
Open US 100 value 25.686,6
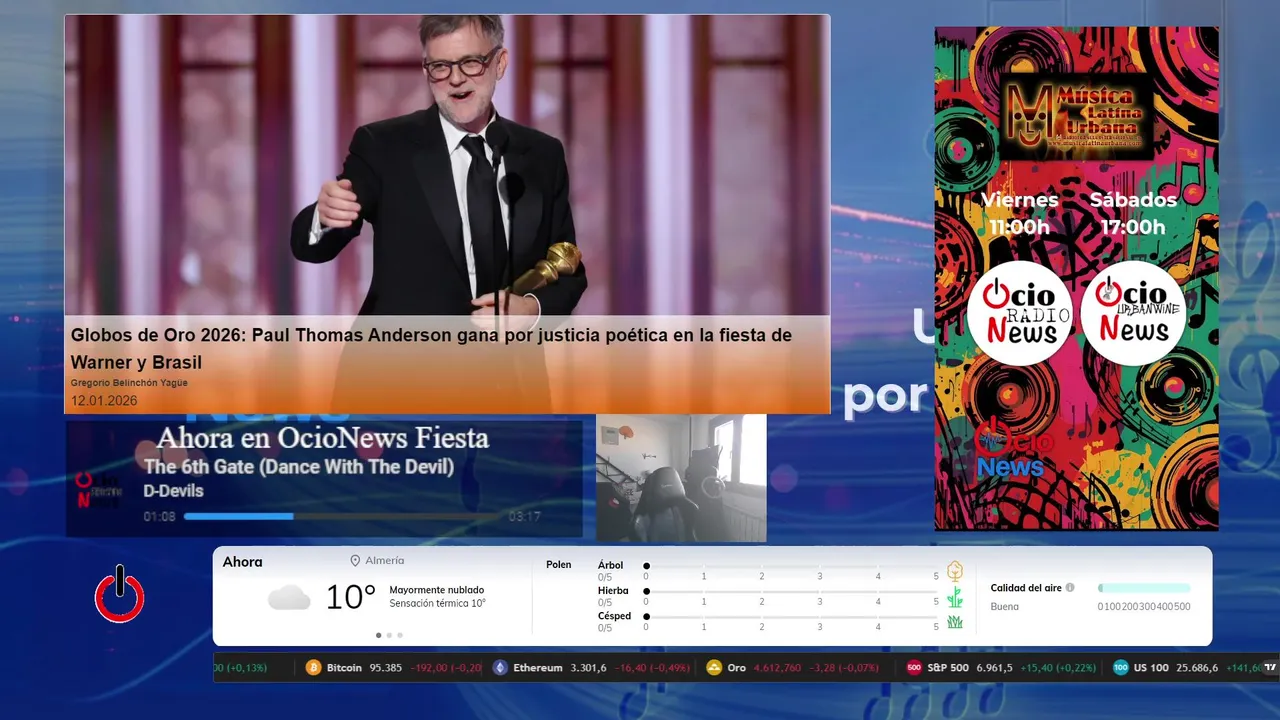click(1198, 667)
